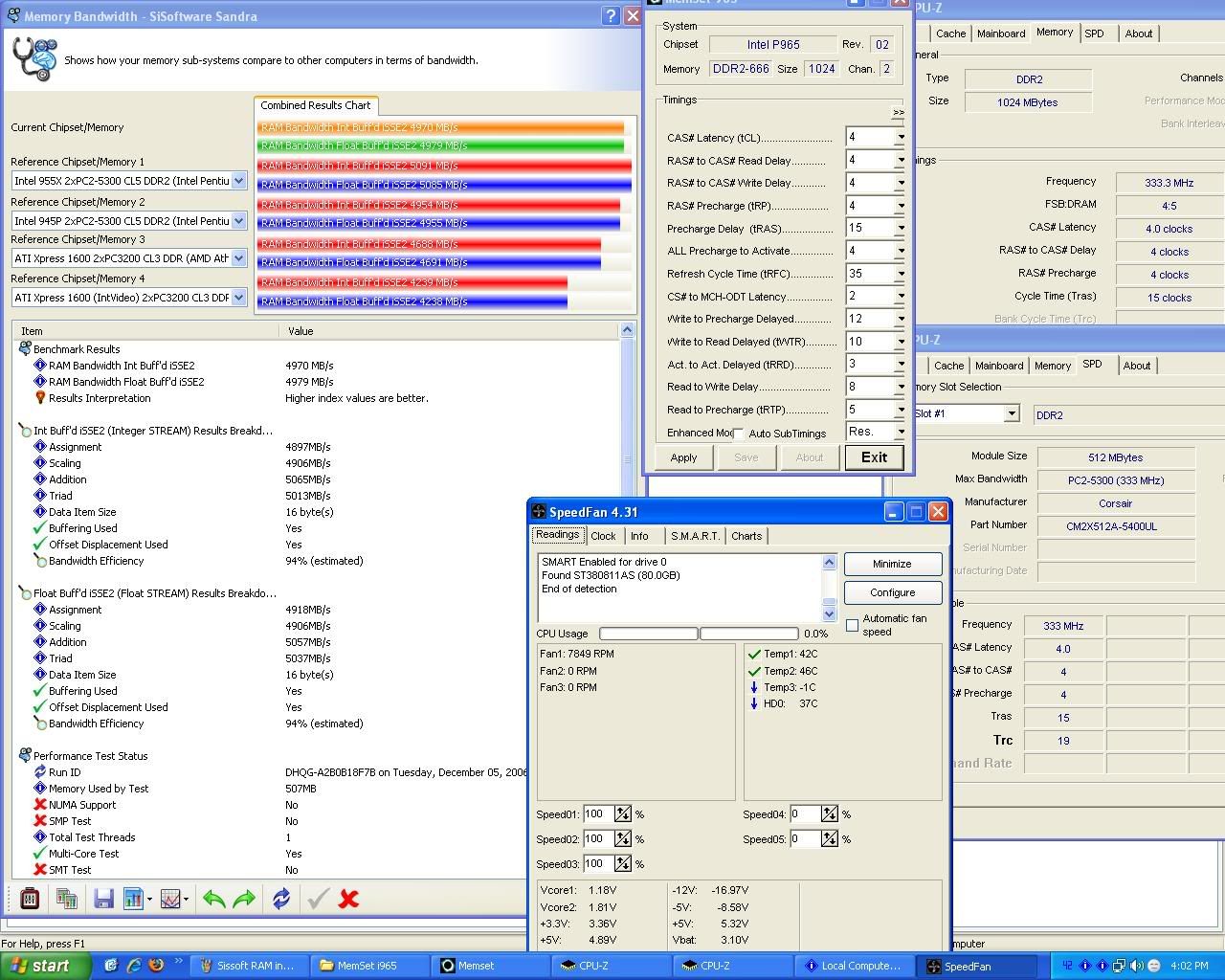Click the Speed01 spinner arrows in SpeedFan
This screenshot has width=1225, height=980.
[623, 814]
